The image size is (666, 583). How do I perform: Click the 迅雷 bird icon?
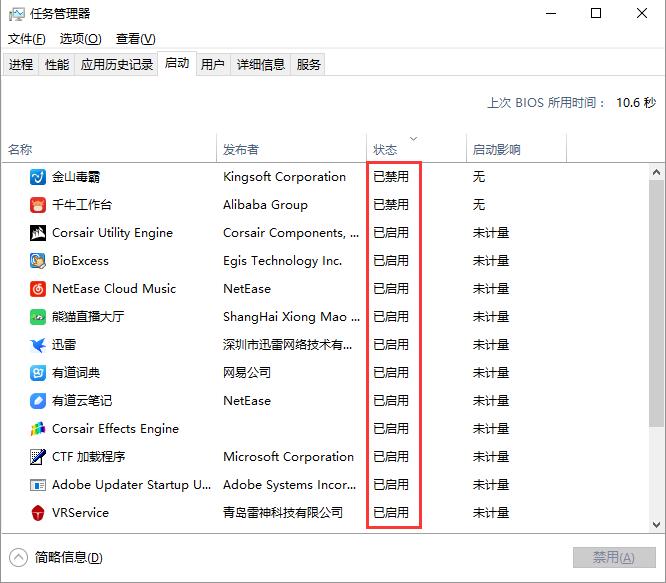coord(38,345)
